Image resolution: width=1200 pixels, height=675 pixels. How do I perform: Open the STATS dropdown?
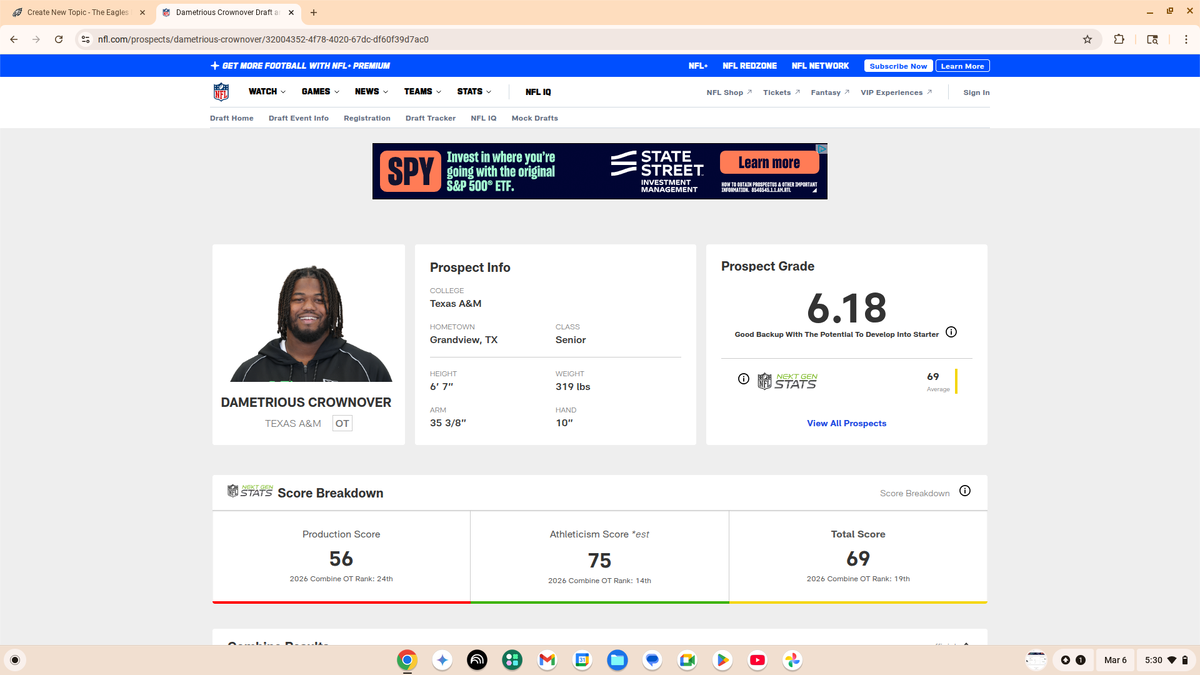tap(474, 92)
